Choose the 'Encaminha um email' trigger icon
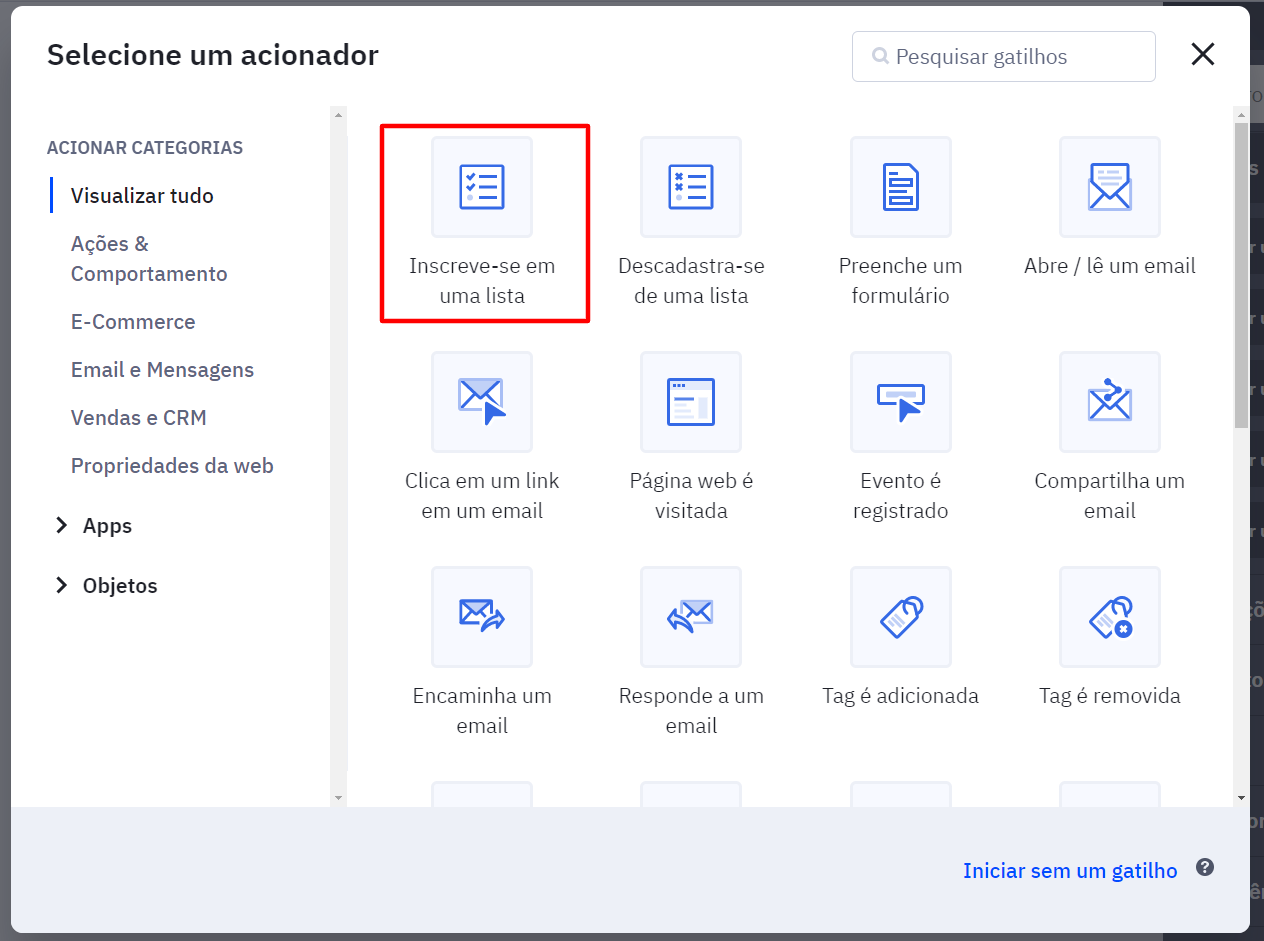1264x941 pixels. [x=482, y=617]
